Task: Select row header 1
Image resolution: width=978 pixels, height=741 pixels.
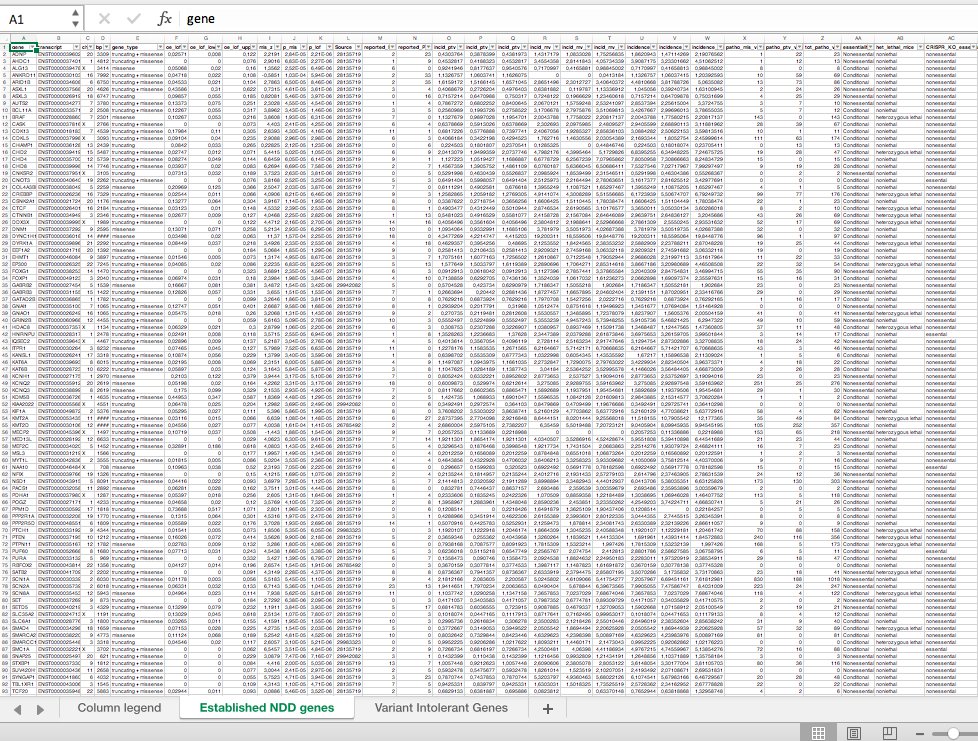Action: point(4,47)
